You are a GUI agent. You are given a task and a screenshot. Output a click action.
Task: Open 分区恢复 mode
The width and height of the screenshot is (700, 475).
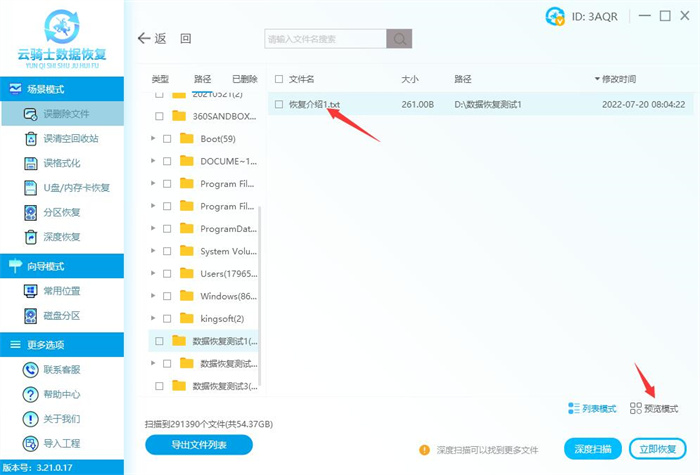click(62, 212)
